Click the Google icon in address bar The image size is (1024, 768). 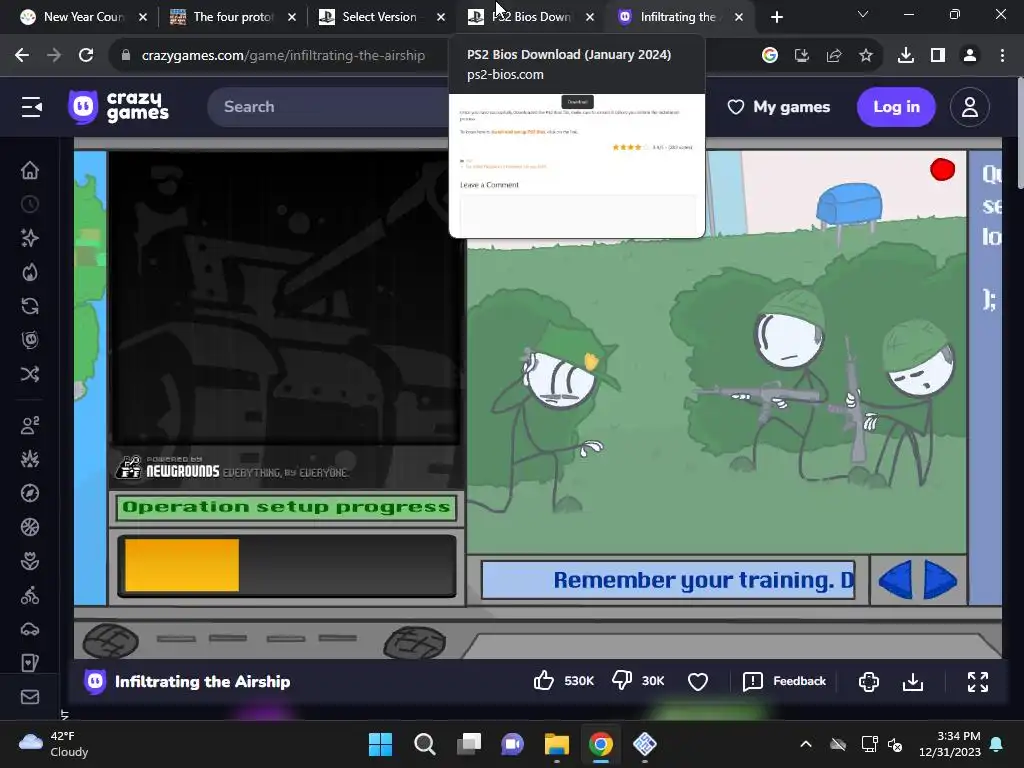click(770, 56)
